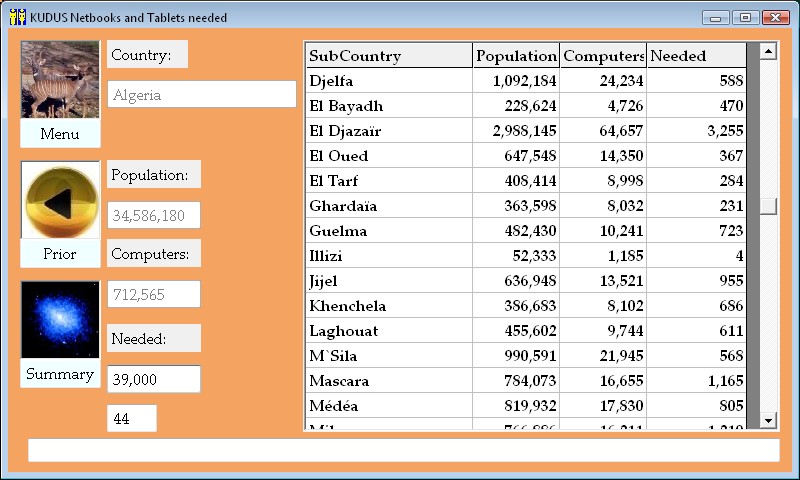This screenshot has height=480, width=800.
Task: Click the antelope Menu icon
Action: 60,81
